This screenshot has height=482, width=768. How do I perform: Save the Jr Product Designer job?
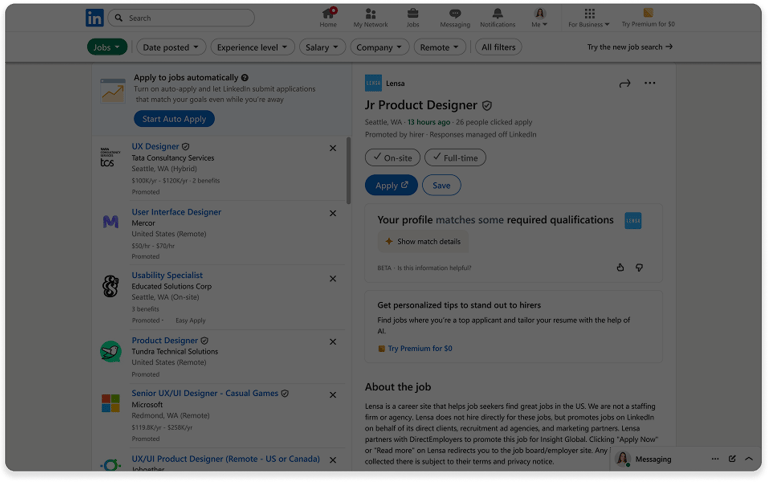441,185
